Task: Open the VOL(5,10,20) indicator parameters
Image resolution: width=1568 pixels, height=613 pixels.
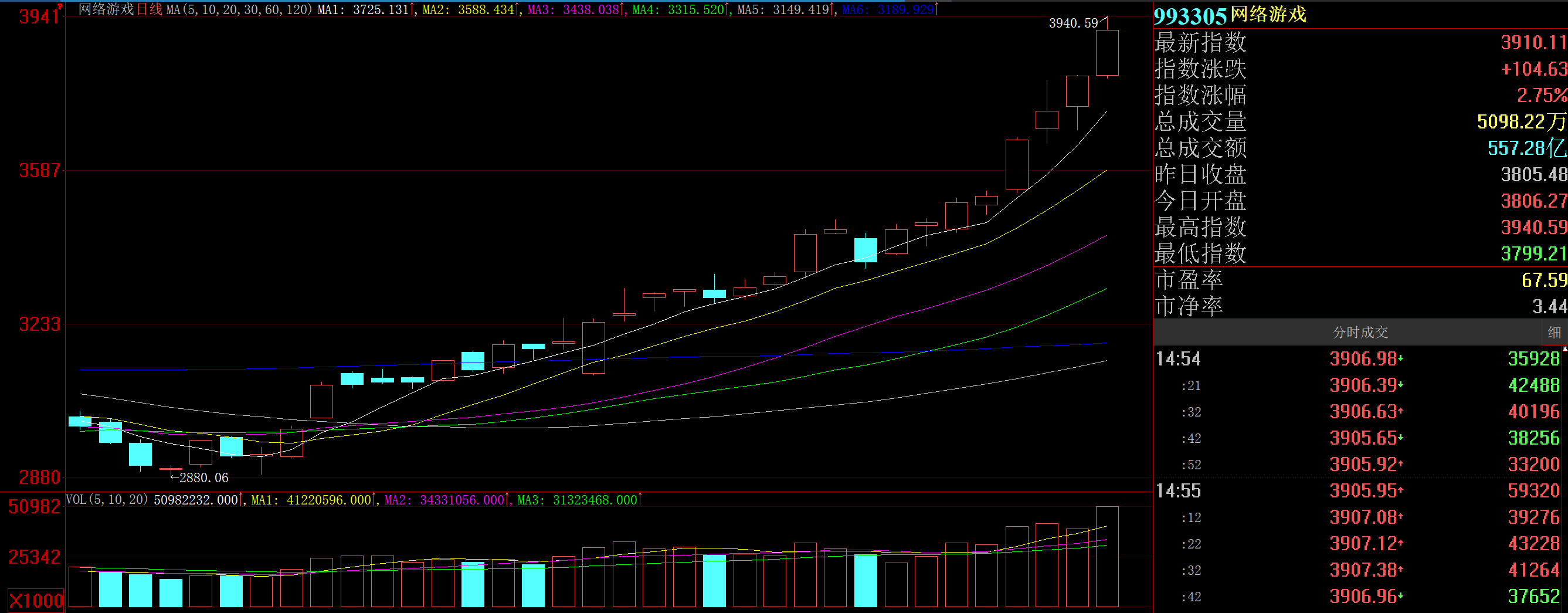Action: pyautogui.click(x=107, y=500)
